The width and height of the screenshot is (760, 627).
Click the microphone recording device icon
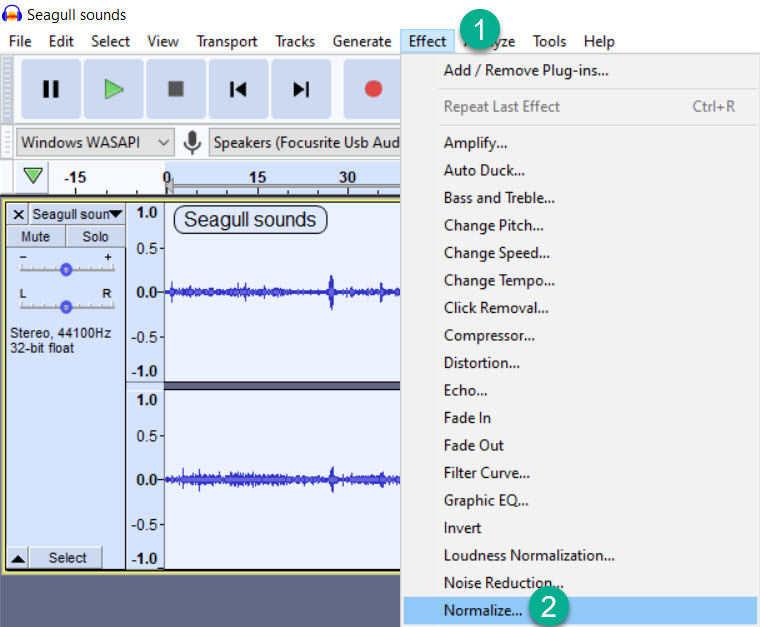coord(192,142)
